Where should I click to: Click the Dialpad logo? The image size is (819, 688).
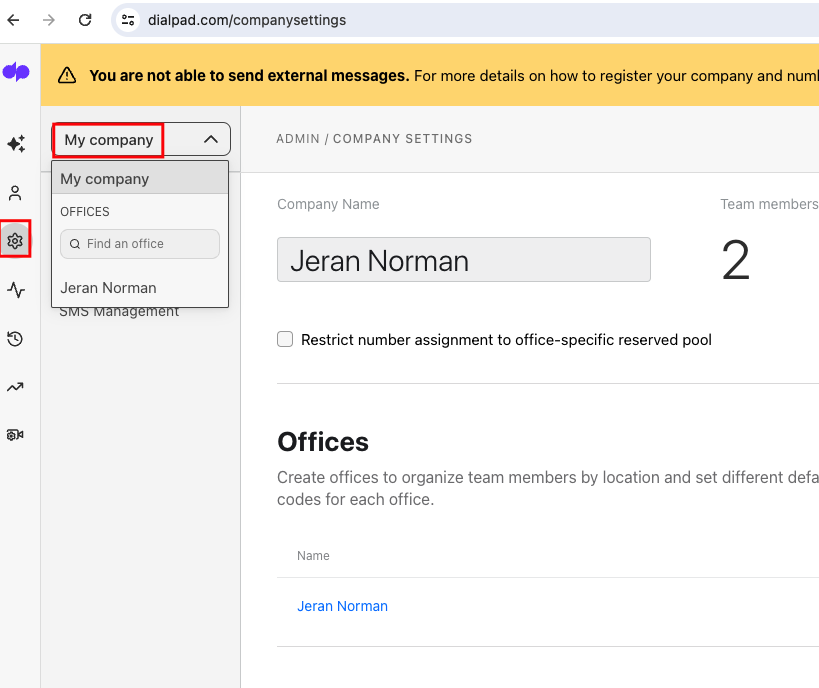(16, 72)
